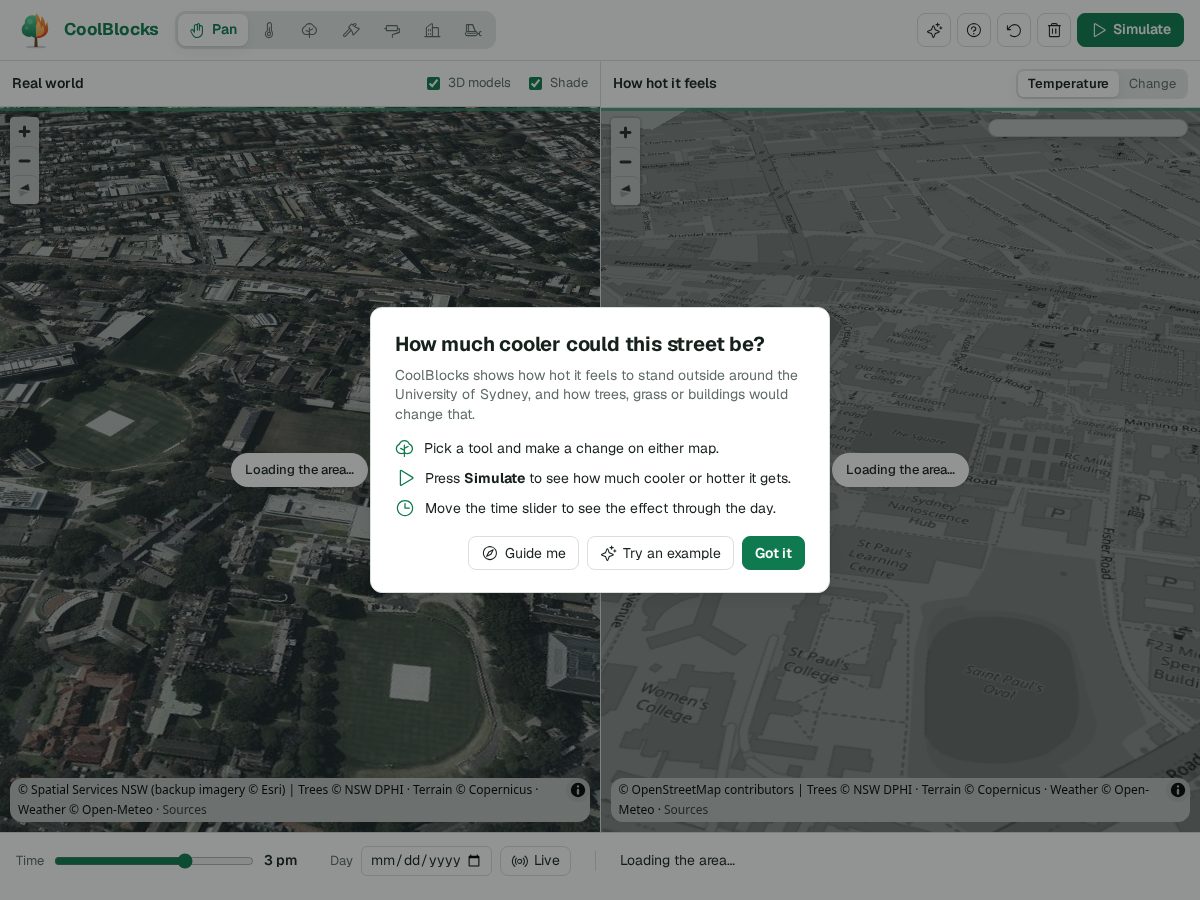Zoom out on the How hot it feels map

pos(625,161)
